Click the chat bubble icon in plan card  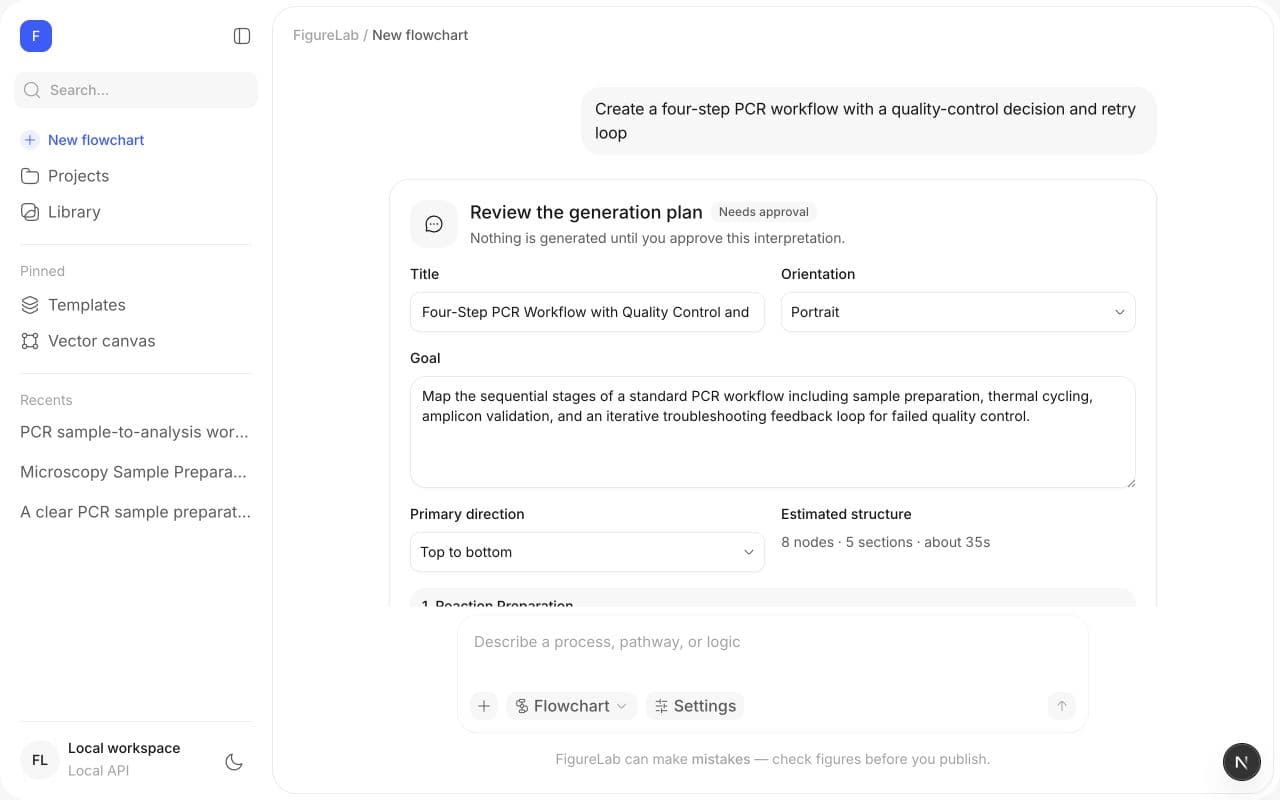pyautogui.click(x=434, y=224)
